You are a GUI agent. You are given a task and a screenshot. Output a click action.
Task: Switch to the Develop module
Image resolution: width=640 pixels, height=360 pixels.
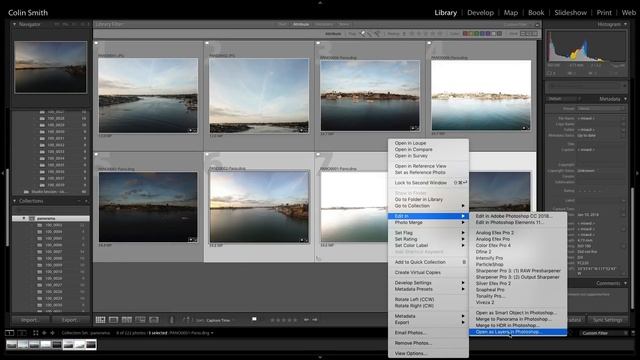coord(480,13)
